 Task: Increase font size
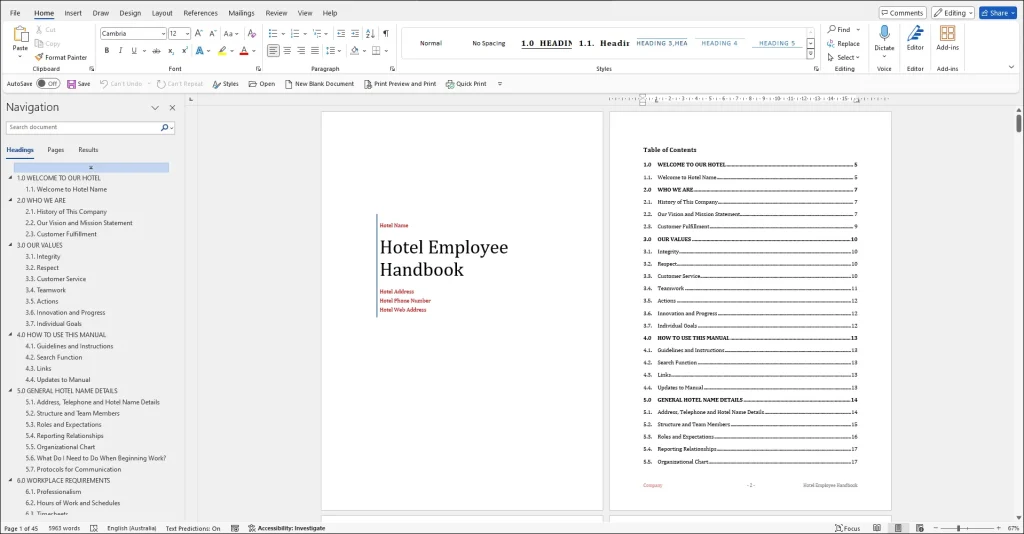click(199, 33)
